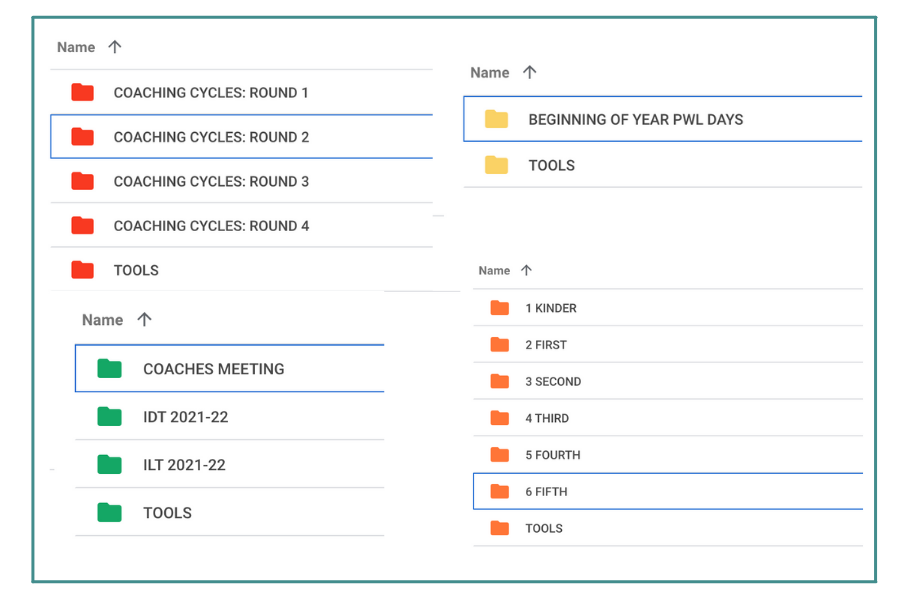
Task: Select the red Coaching Cycles: Round 3 folder icon
Action: 83,181
